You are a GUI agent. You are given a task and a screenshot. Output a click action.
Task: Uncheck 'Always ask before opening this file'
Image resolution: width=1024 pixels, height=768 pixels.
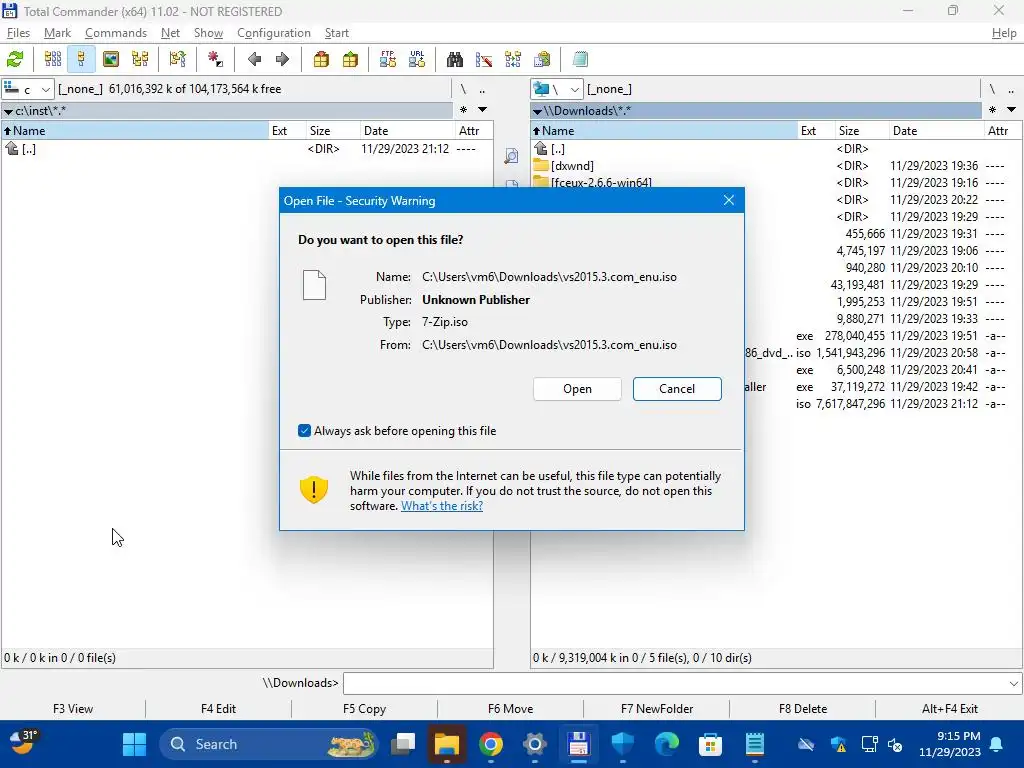click(x=304, y=430)
